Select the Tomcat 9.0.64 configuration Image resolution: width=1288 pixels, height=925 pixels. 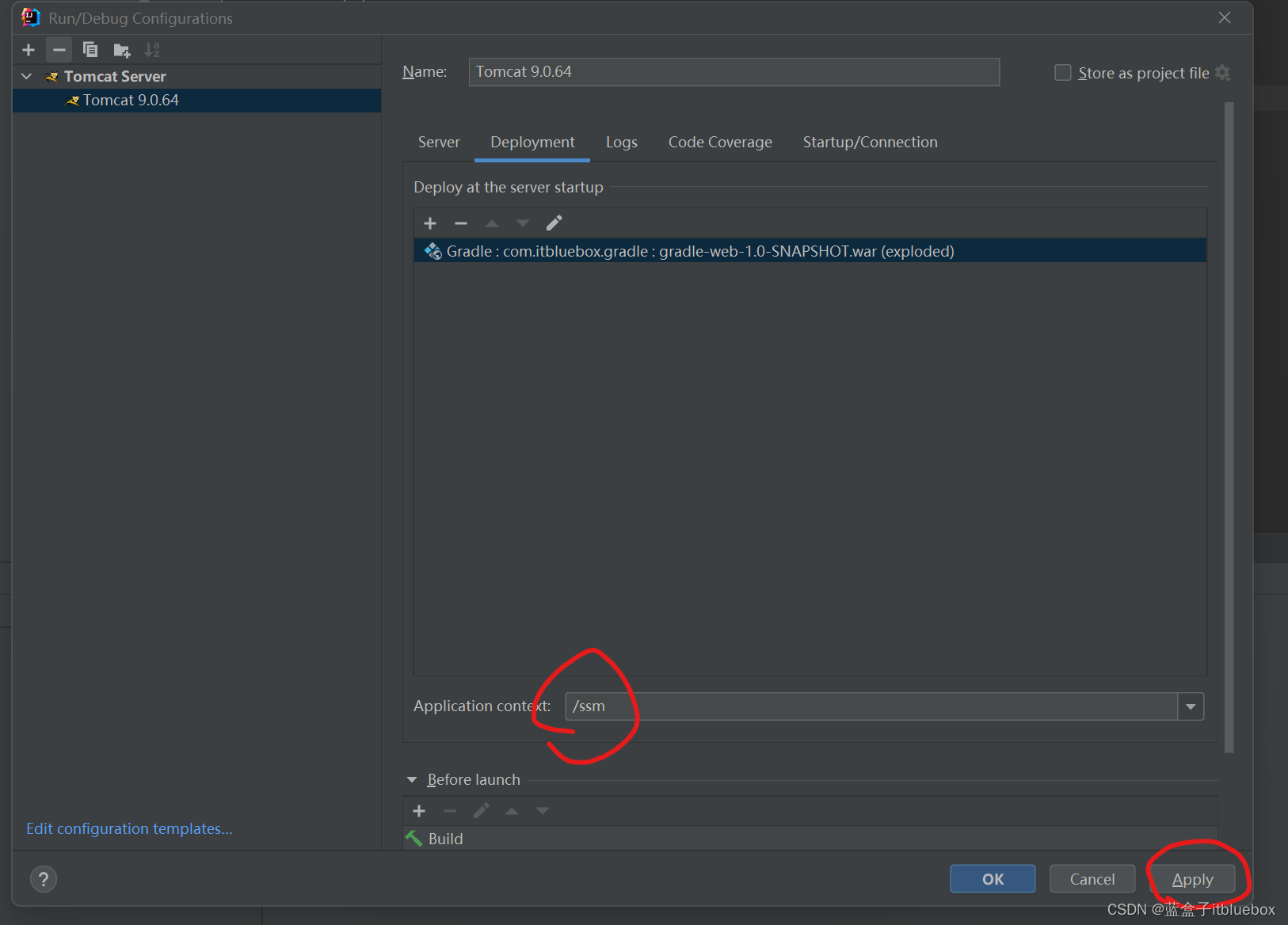coord(196,100)
